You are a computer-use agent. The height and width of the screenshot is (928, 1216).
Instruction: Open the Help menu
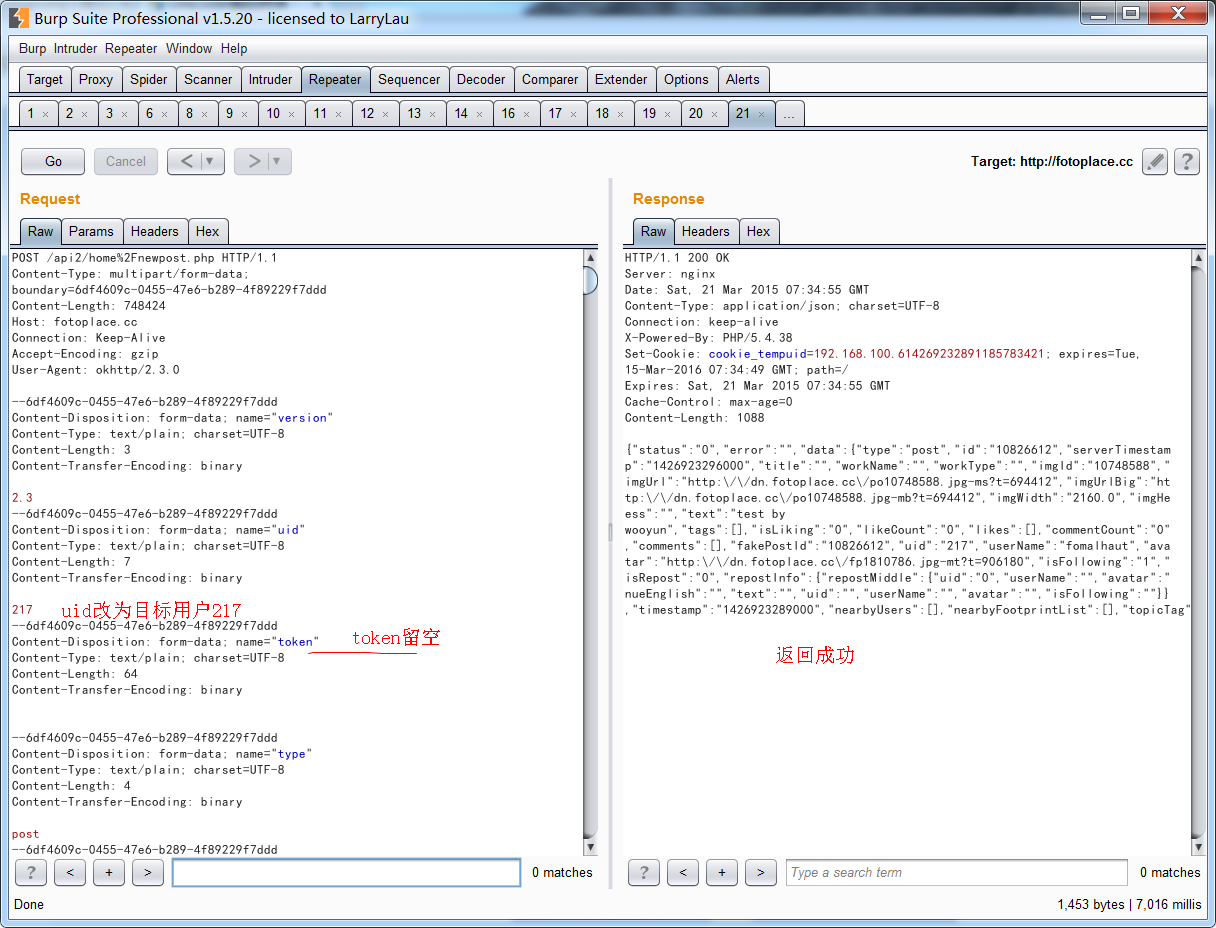click(234, 48)
